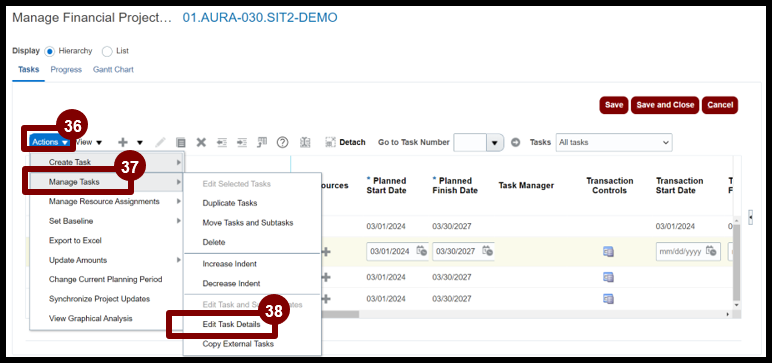Click the help question mark icon
Screen dimensions: 772x363
[x=282, y=142]
